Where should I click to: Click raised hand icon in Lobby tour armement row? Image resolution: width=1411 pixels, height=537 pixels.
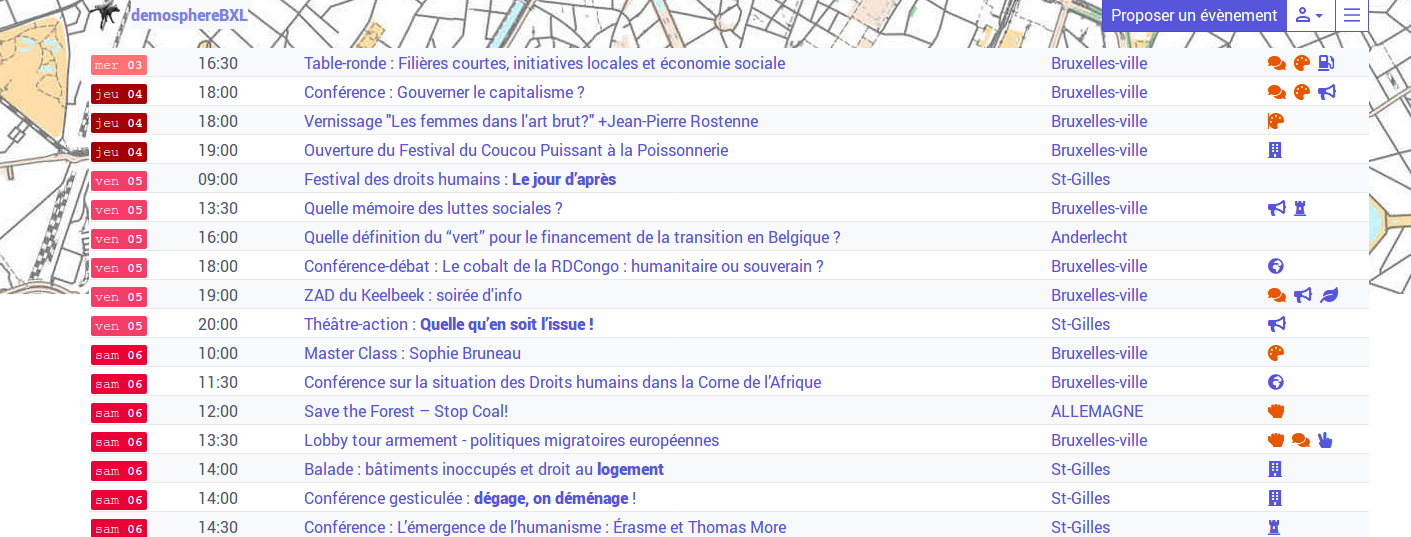[1275, 440]
